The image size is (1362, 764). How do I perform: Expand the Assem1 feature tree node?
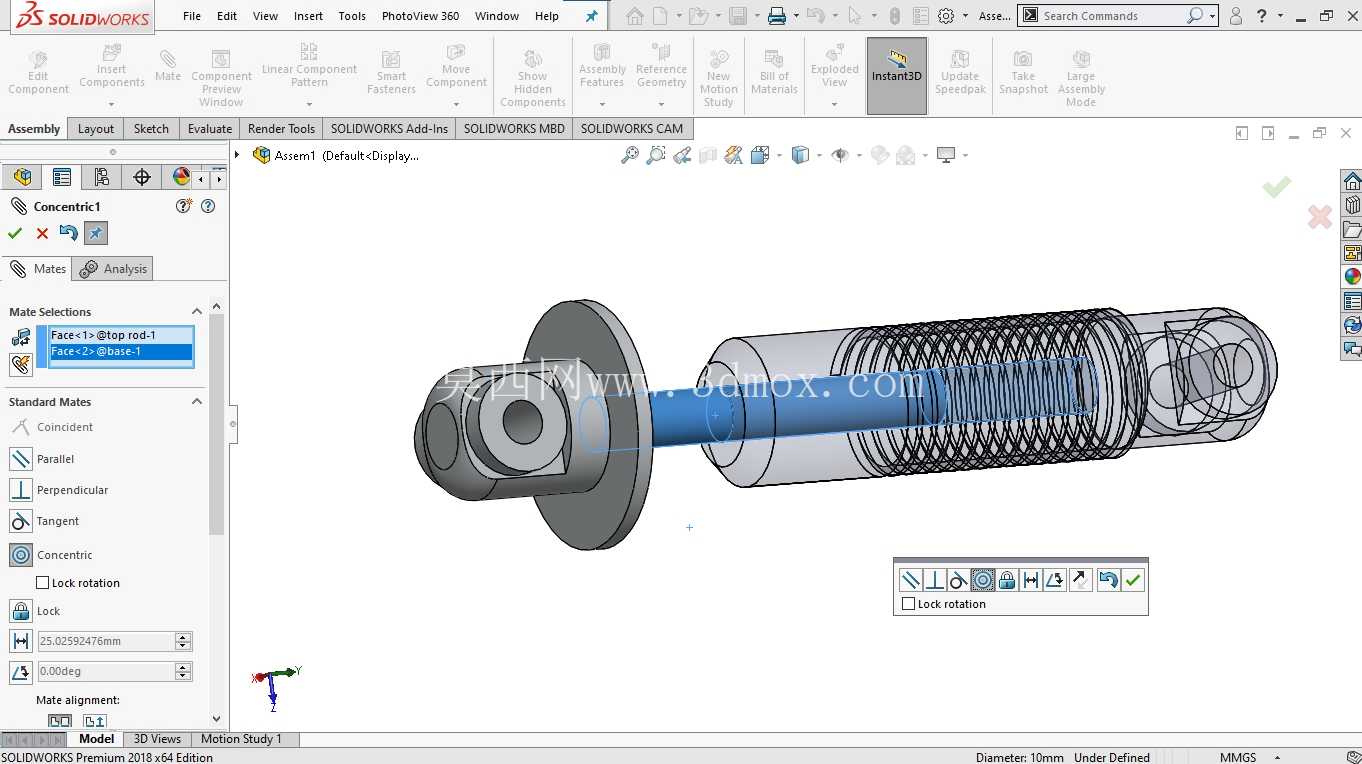[237, 155]
